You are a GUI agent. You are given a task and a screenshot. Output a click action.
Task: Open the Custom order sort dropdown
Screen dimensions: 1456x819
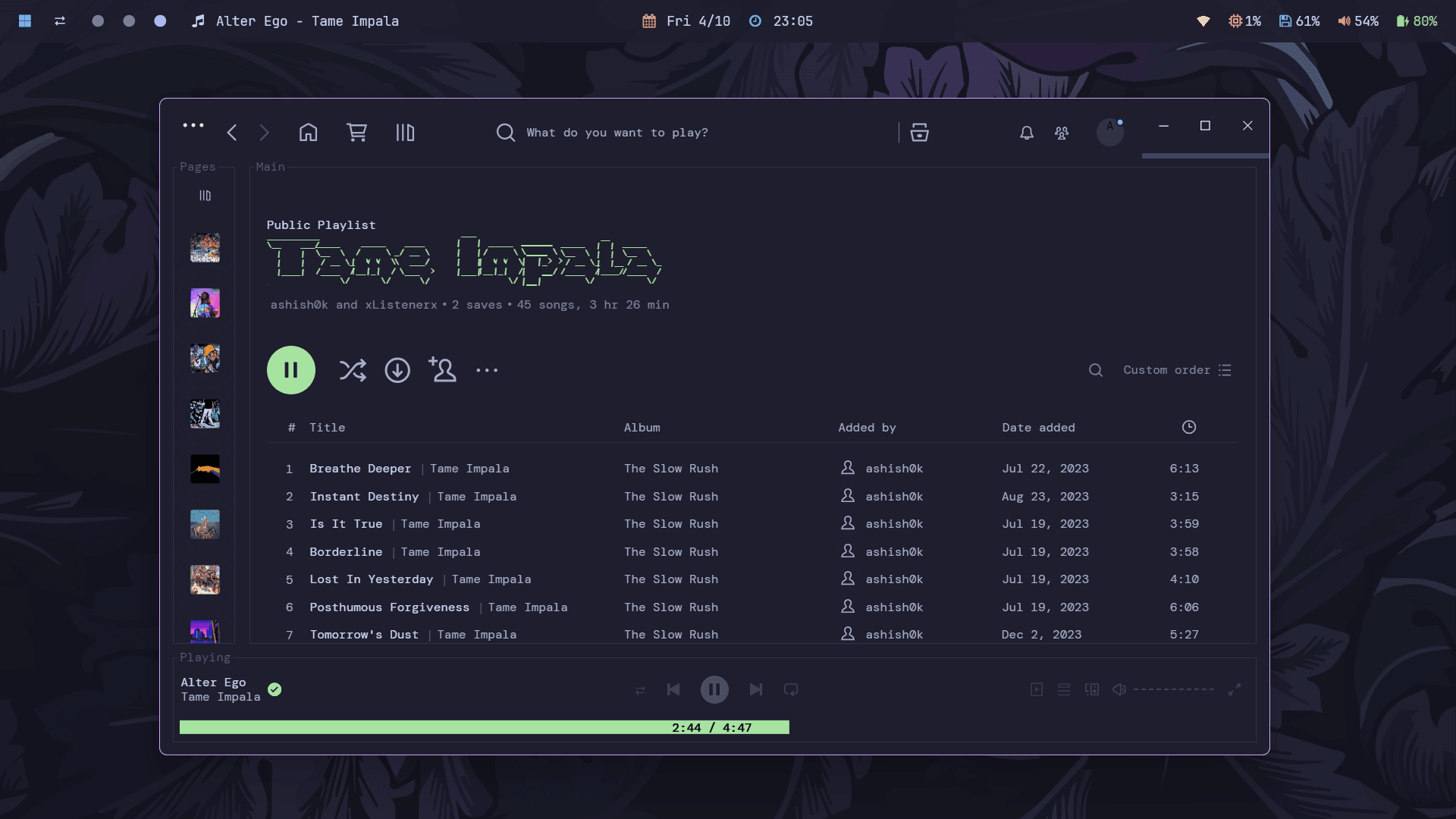[x=1176, y=370]
